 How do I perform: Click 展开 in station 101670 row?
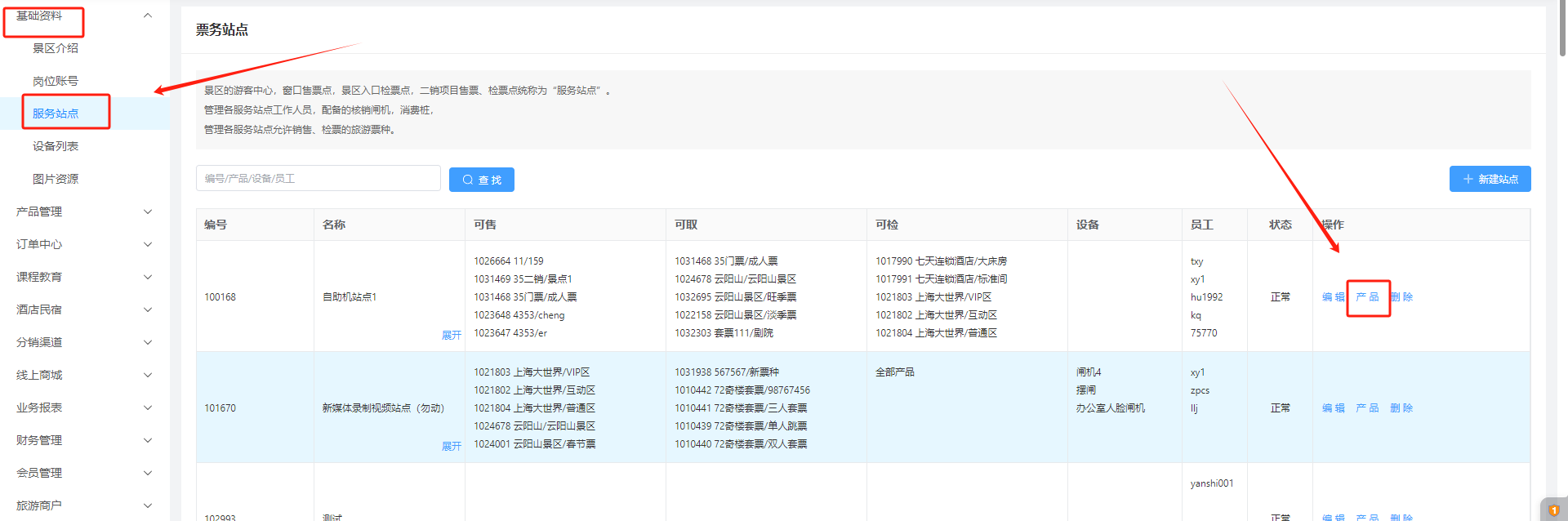(451, 446)
